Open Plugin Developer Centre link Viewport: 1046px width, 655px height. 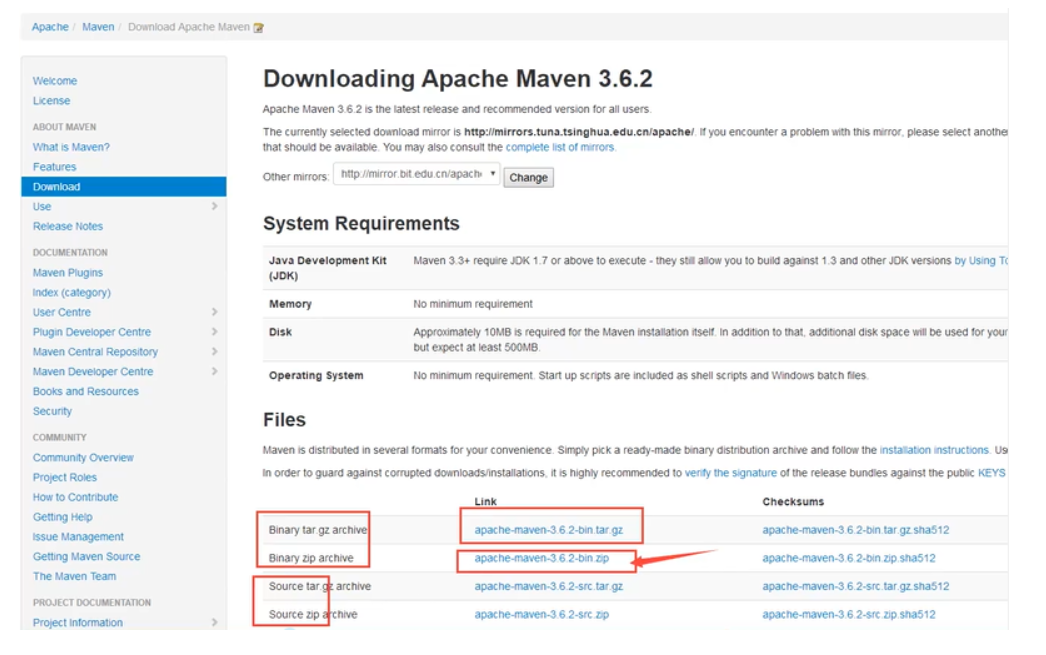(91, 332)
